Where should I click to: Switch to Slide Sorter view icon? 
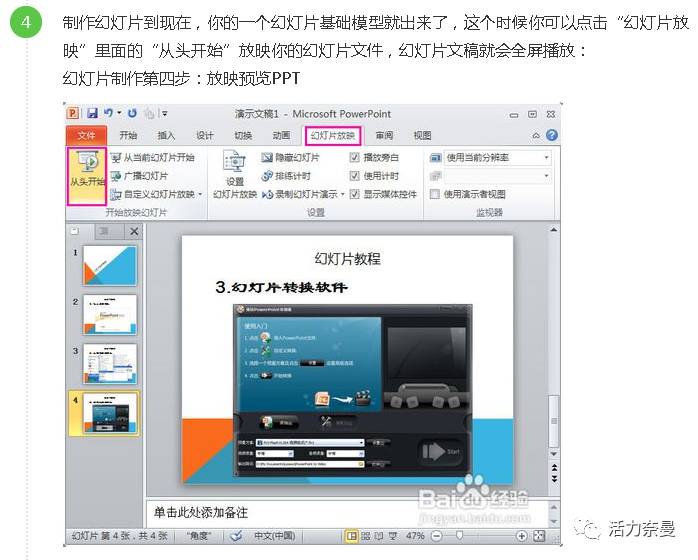click(365, 536)
